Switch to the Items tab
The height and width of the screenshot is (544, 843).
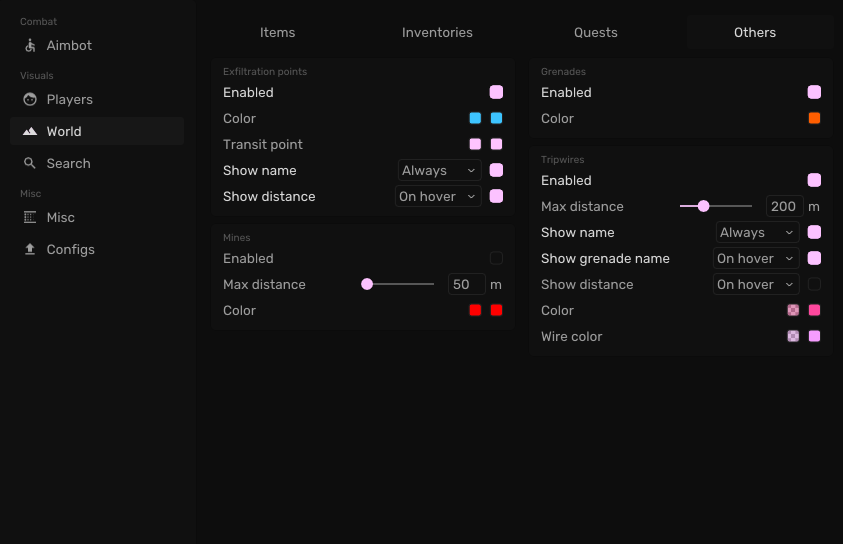[277, 33]
